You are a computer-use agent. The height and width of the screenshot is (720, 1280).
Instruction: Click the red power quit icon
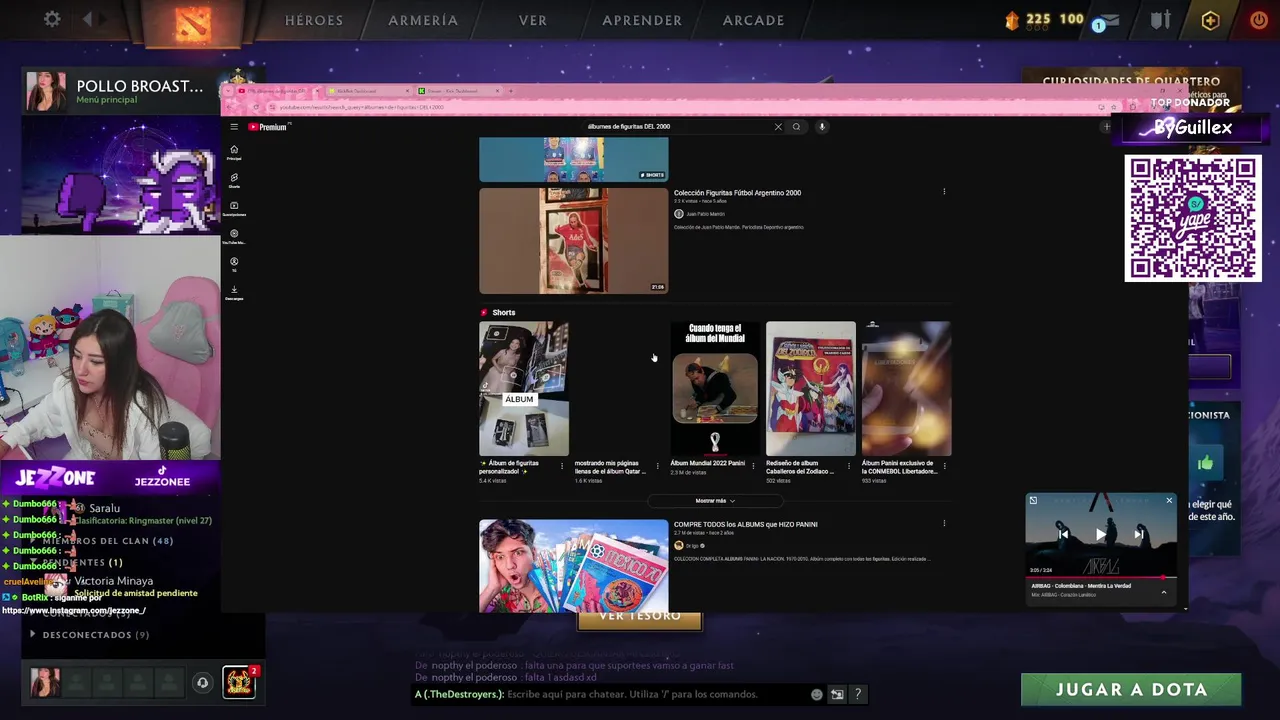(1259, 20)
